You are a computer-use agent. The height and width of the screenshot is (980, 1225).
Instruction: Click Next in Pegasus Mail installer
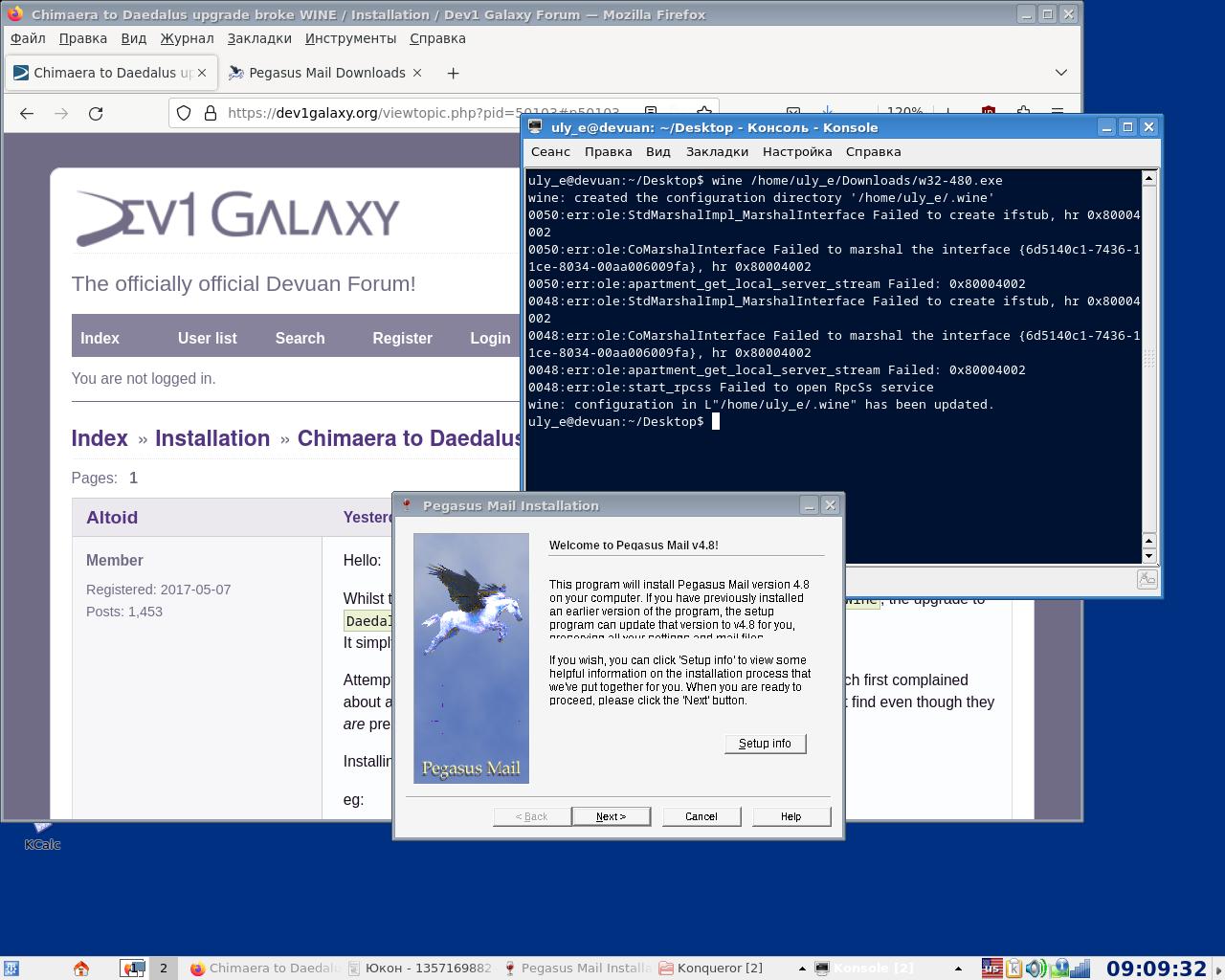pos(611,816)
